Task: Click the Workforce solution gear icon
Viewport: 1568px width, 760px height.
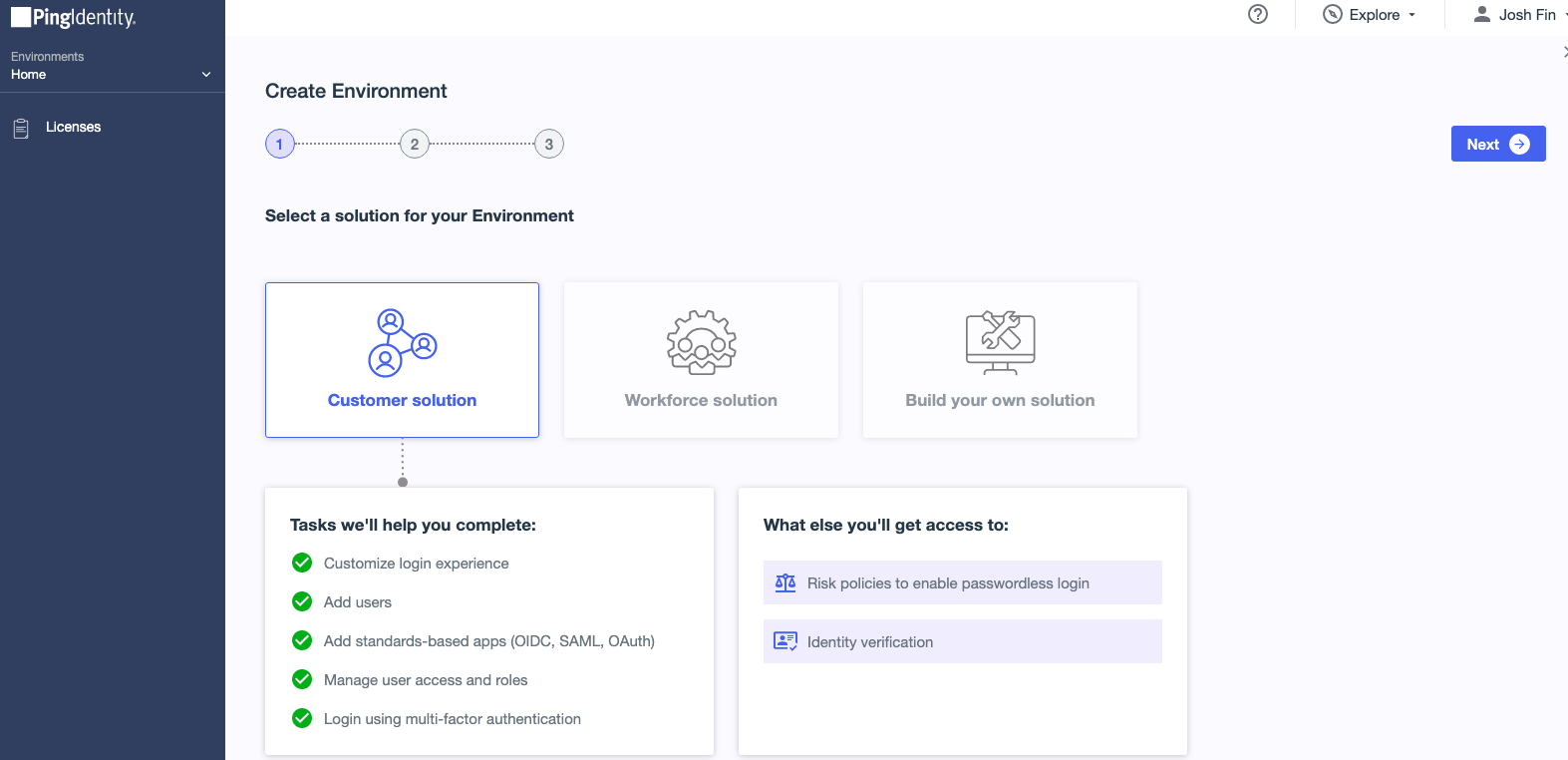Action: (x=702, y=342)
